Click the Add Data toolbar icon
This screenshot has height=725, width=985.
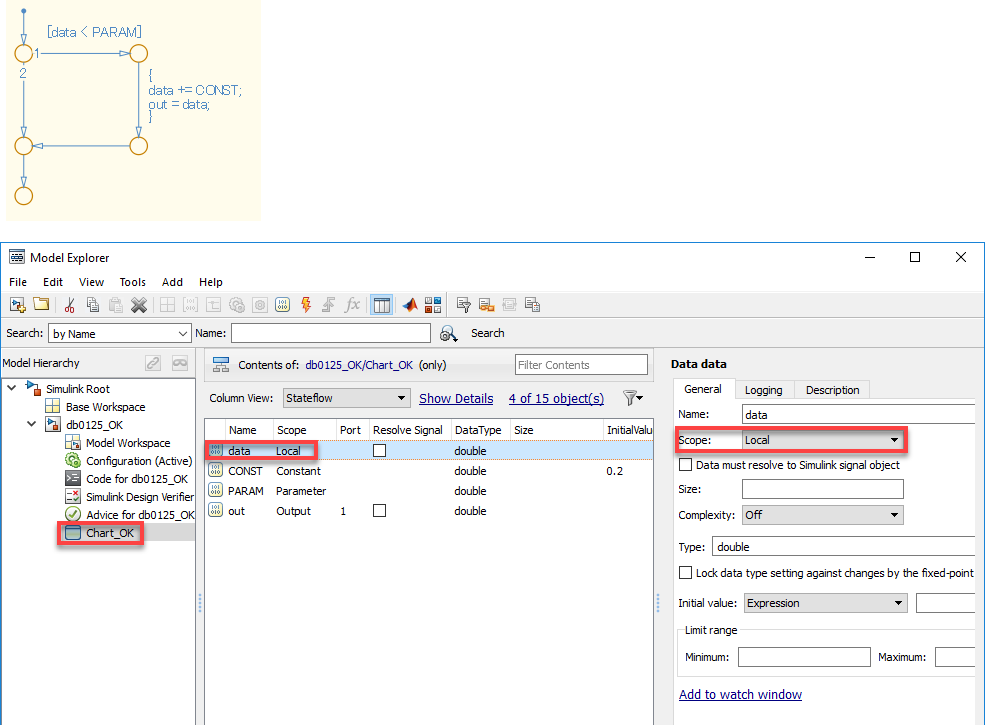283,305
